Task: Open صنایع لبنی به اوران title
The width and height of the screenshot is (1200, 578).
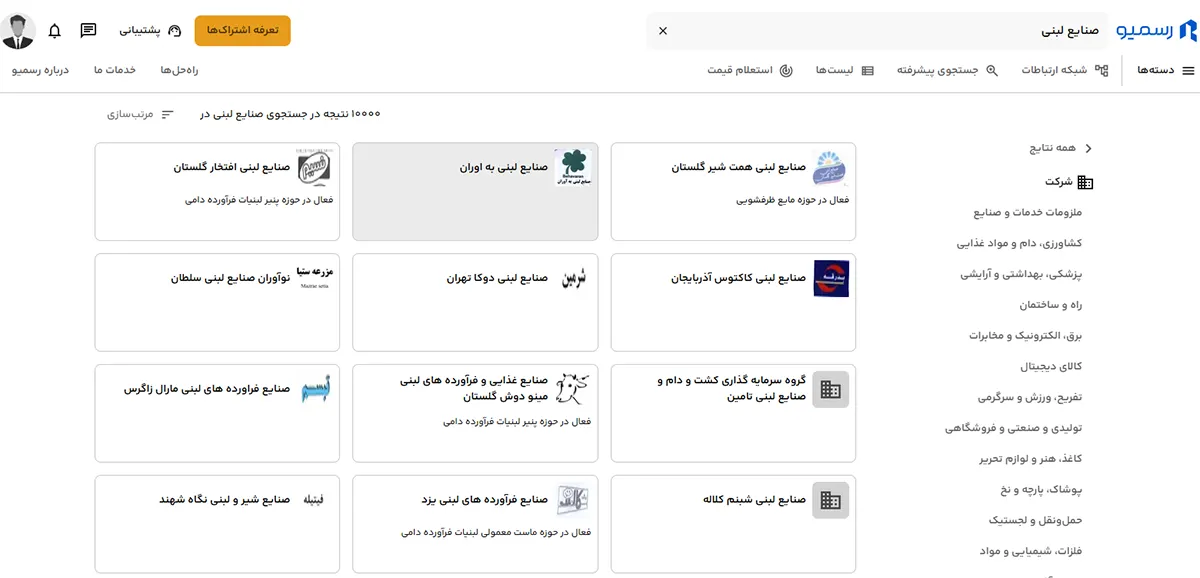Action: point(503,168)
